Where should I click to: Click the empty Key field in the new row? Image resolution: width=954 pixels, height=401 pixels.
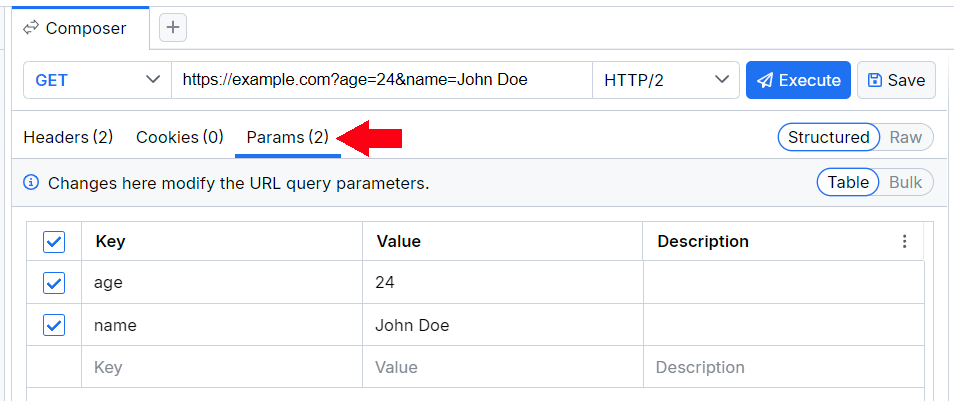[x=221, y=367]
